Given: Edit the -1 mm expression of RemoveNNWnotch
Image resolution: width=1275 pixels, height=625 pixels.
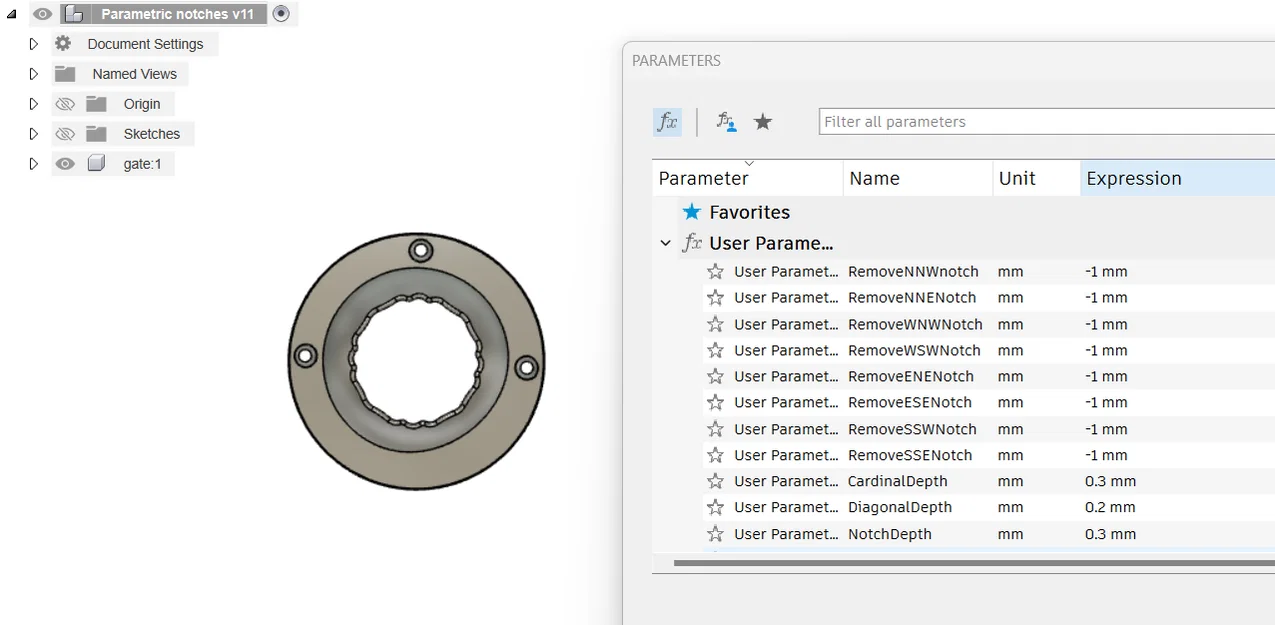Looking at the screenshot, I should click(1106, 272).
